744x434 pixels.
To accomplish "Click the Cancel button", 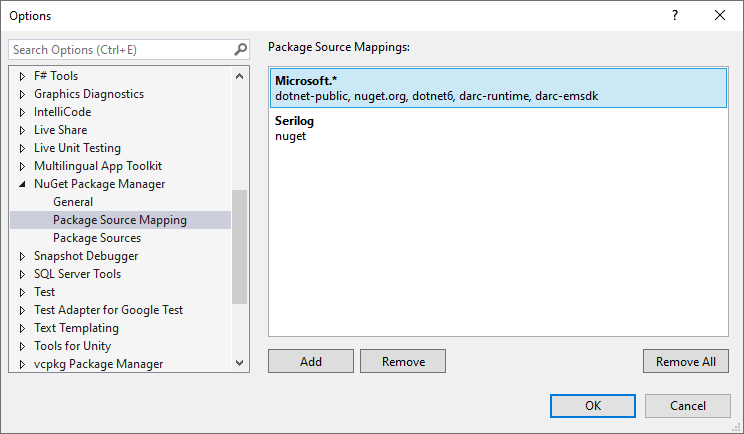I will pyautogui.click(x=688, y=406).
